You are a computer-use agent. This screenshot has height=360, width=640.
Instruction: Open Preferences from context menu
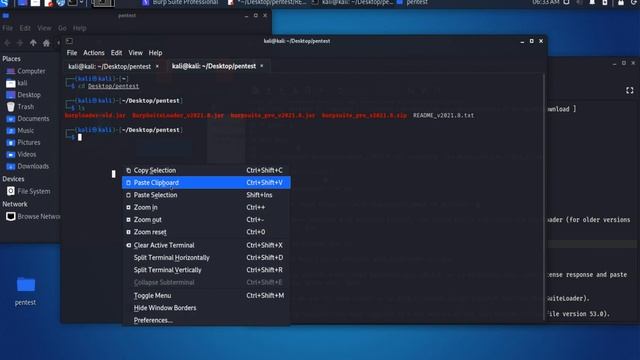coord(206,320)
